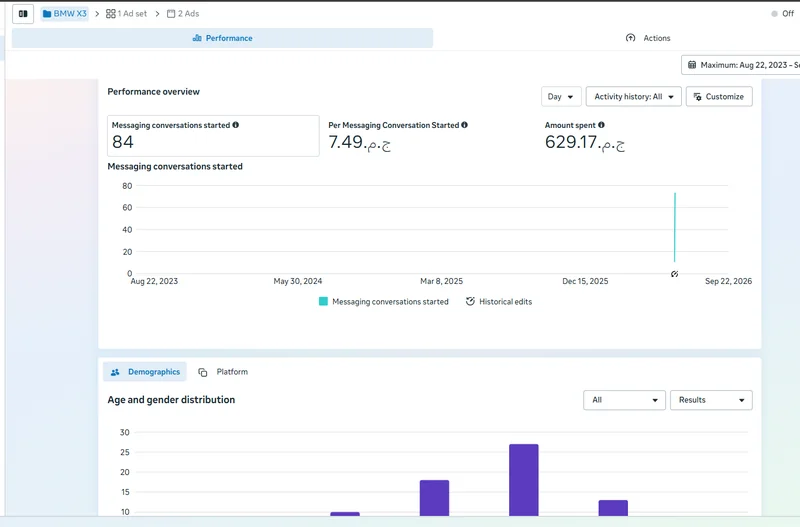Screen dimensions: 800x527
Task: Open the 2 Ads breadcrumb
Action: pos(183,14)
